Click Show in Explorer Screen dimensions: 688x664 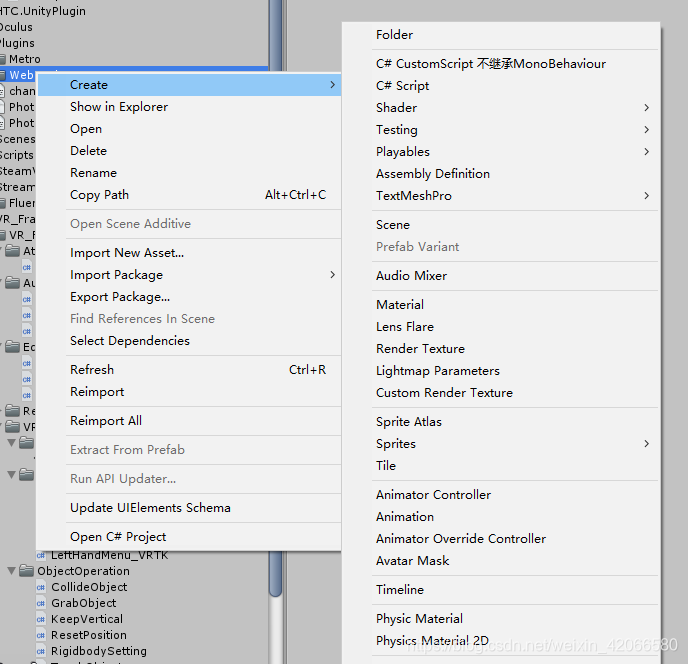pos(190,107)
